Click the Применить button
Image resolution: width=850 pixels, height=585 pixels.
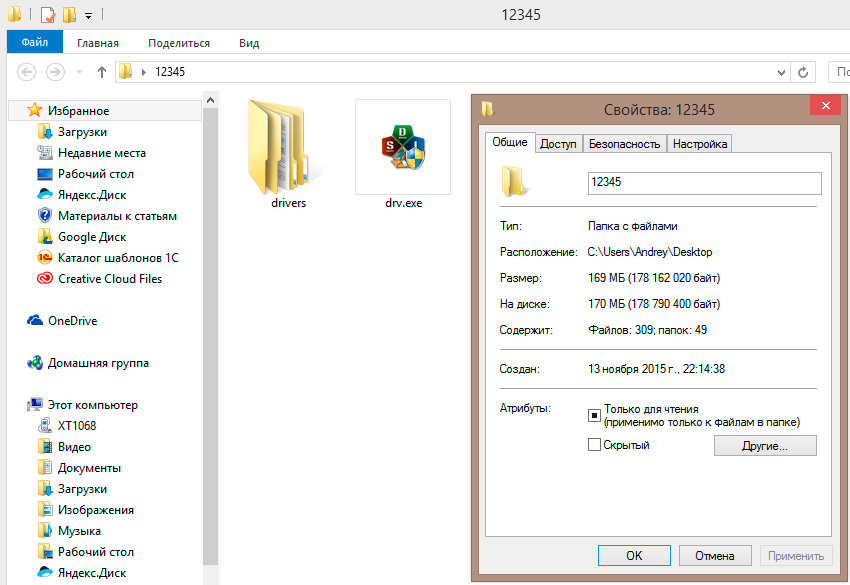796,556
